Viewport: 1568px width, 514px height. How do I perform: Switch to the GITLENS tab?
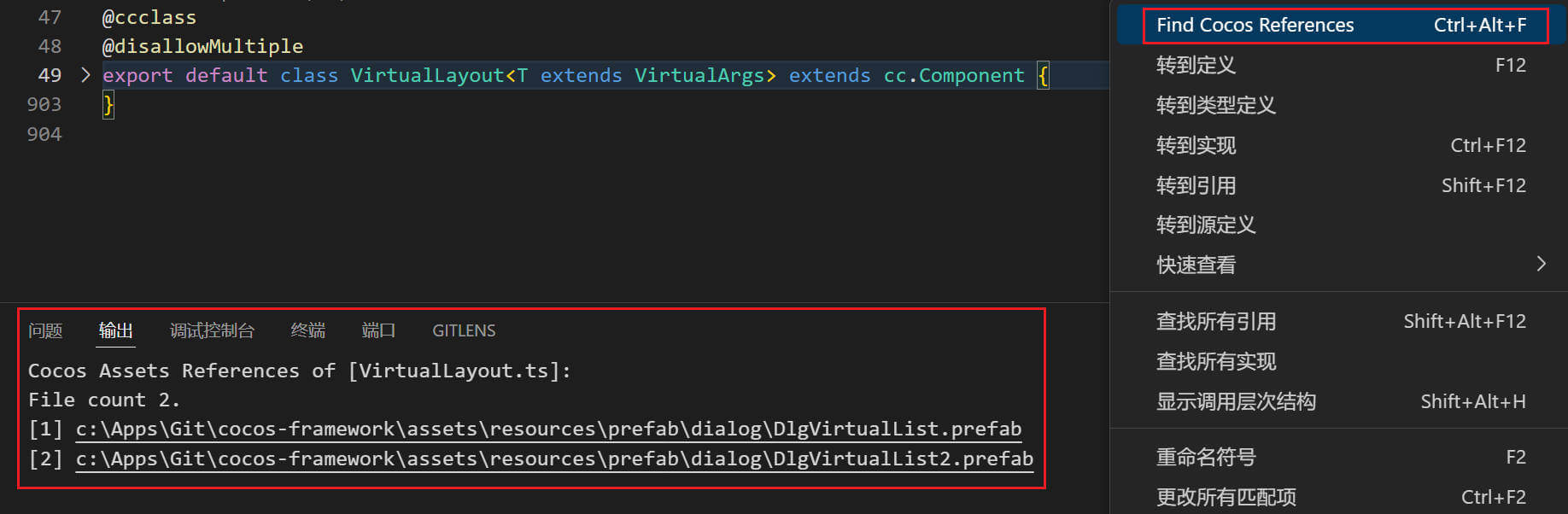[x=464, y=330]
